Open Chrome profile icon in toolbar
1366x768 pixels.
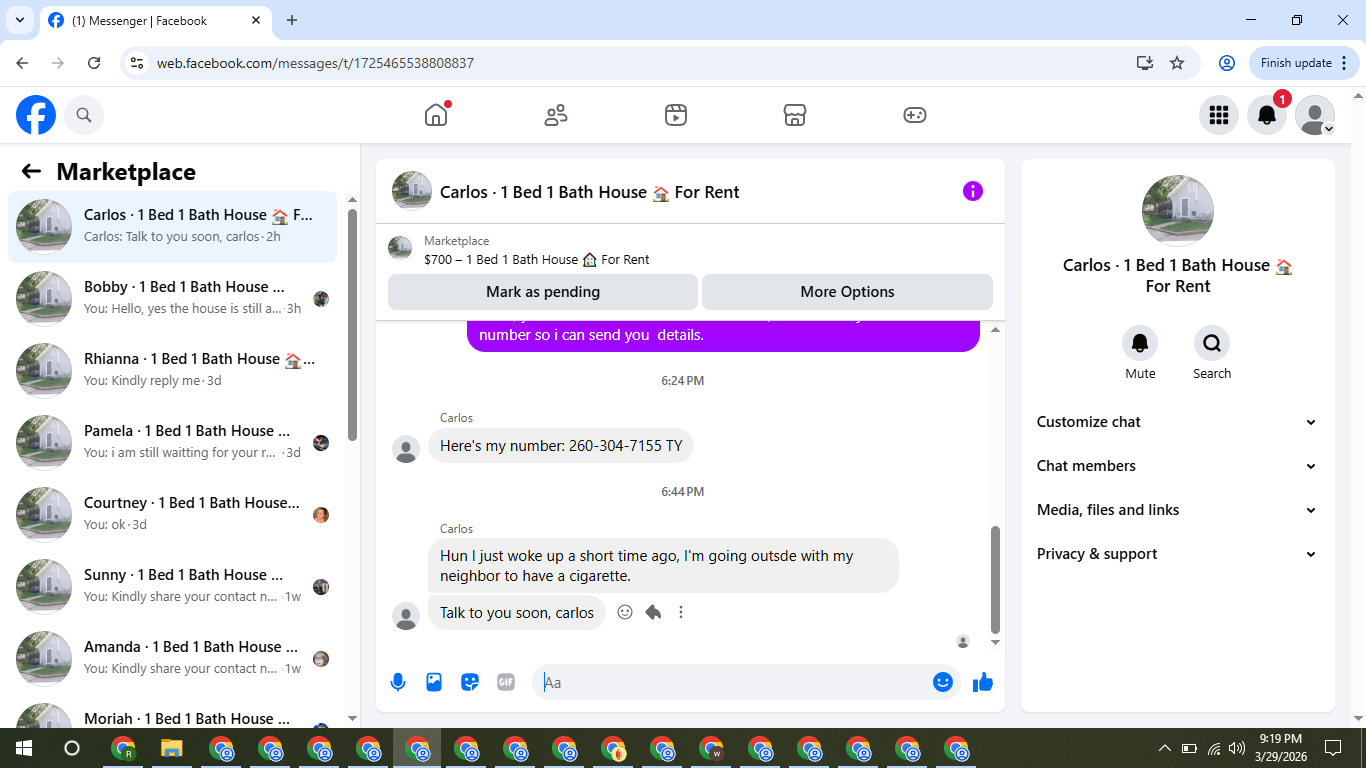1227,63
